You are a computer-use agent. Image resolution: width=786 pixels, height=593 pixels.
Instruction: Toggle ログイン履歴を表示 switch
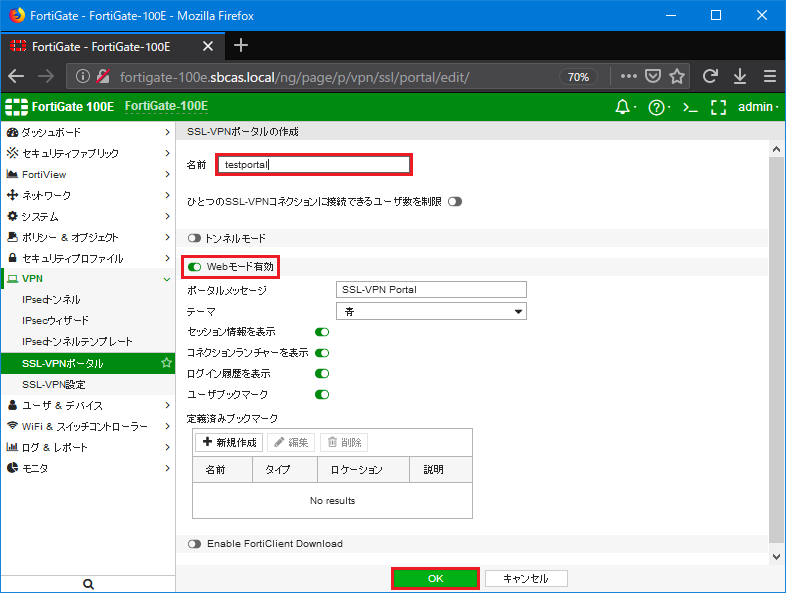click(x=322, y=373)
